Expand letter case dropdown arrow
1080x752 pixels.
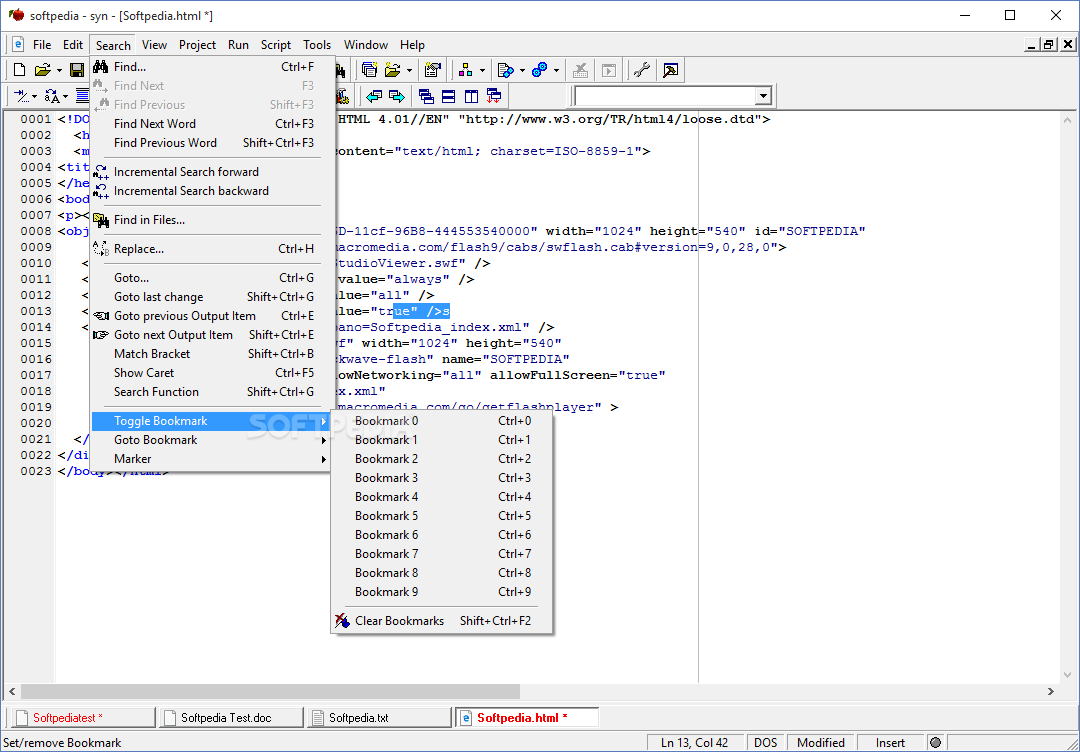(x=66, y=96)
